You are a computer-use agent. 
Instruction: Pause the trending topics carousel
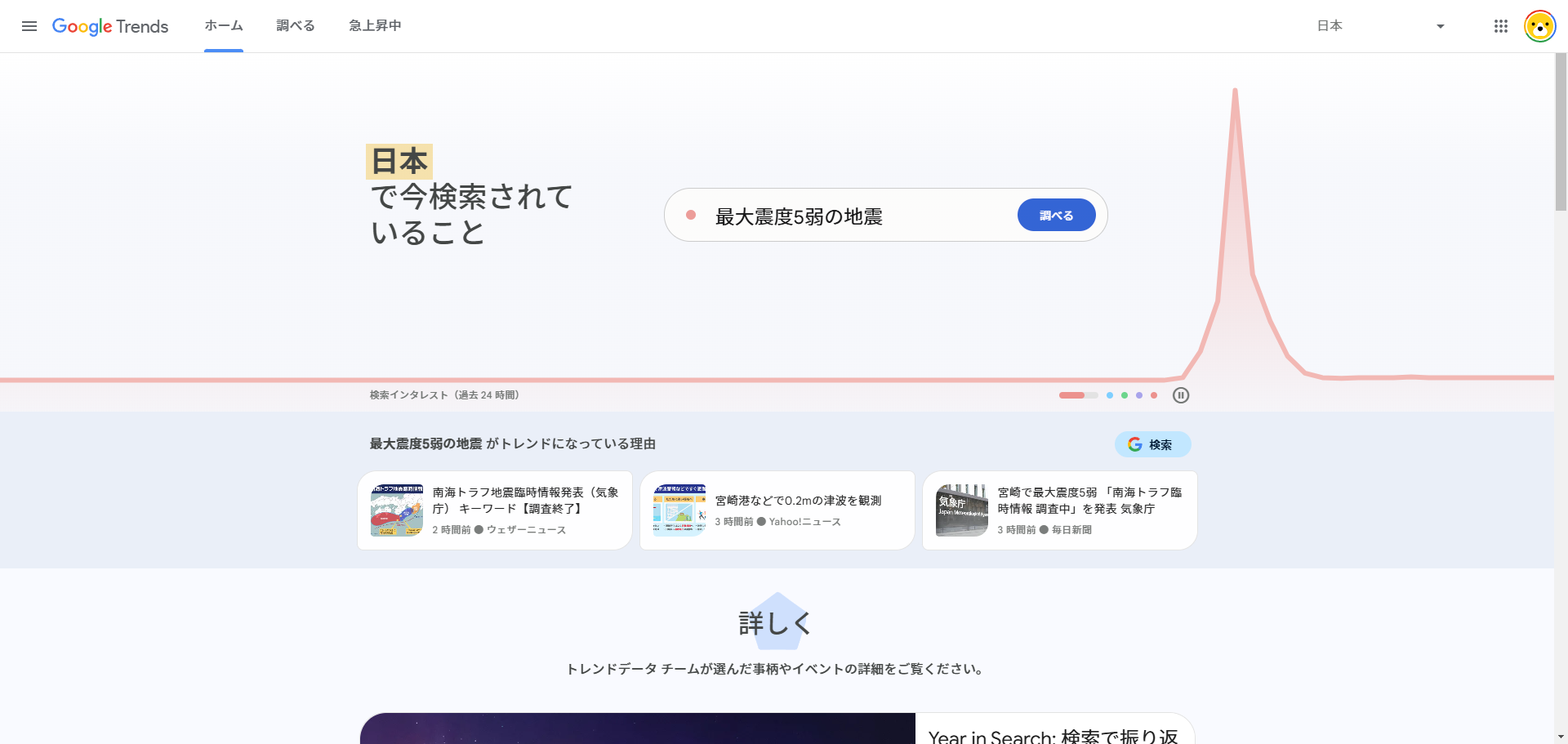coord(1181,394)
